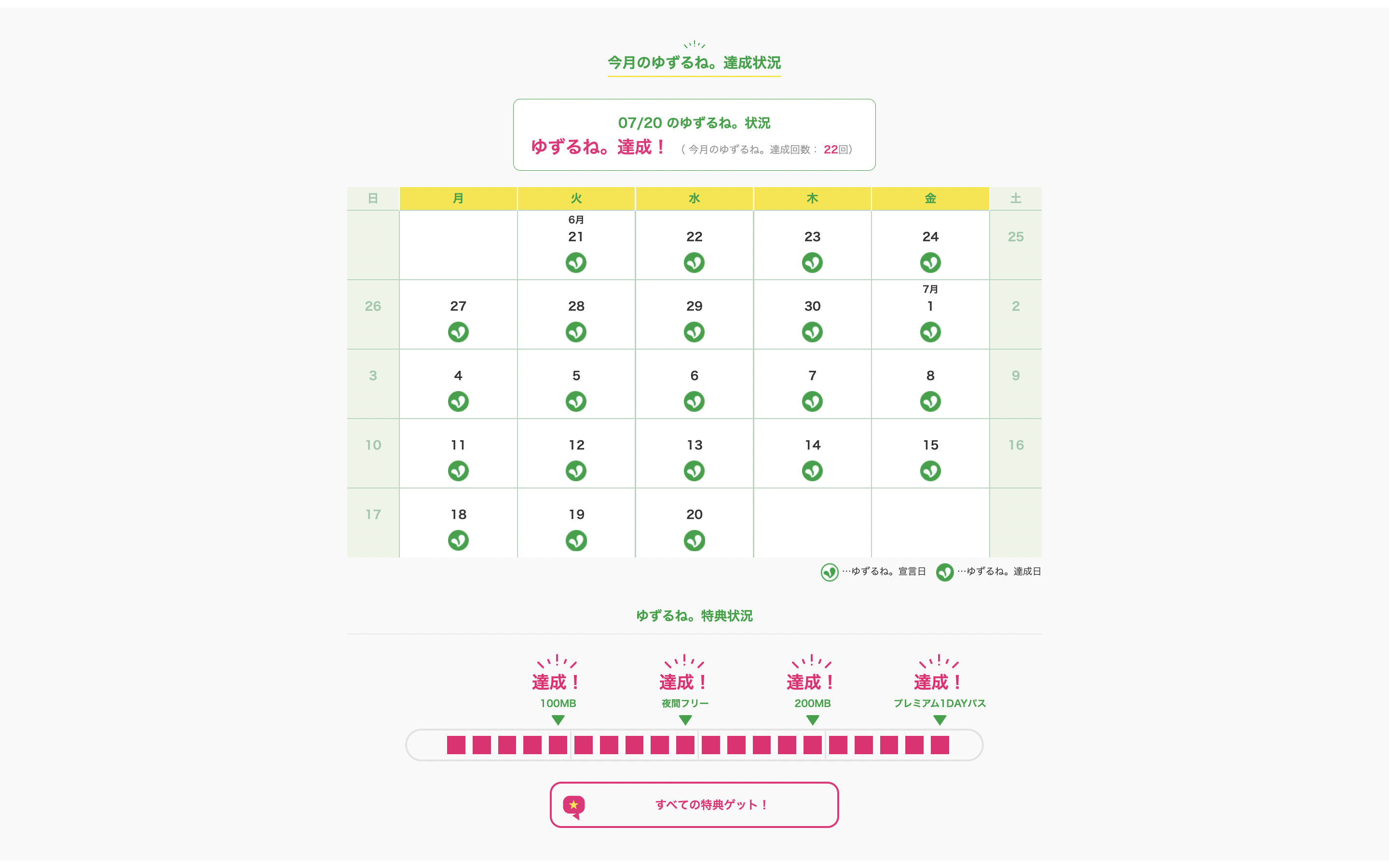Click the pink star speech-bubble icon
The width and height of the screenshot is (1389, 868).
point(574,806)
